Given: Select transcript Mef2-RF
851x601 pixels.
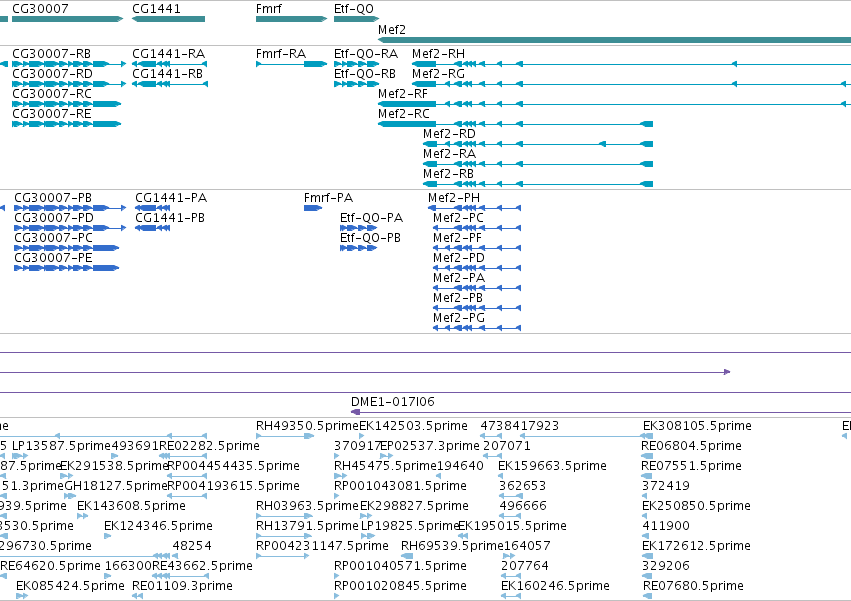Looking at the screenshot, I should (614, 104).
